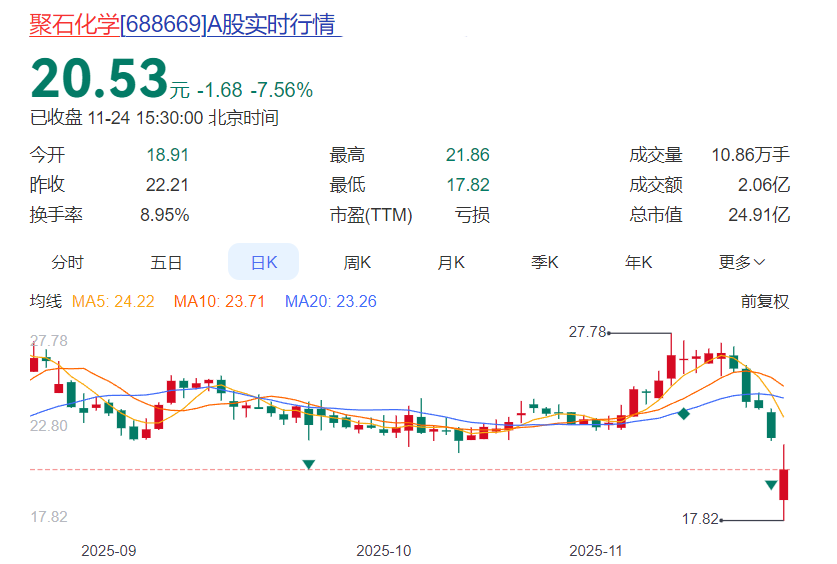Click the 总市值 value 24.91亿

pyautogui.click(x=759, y=215)
